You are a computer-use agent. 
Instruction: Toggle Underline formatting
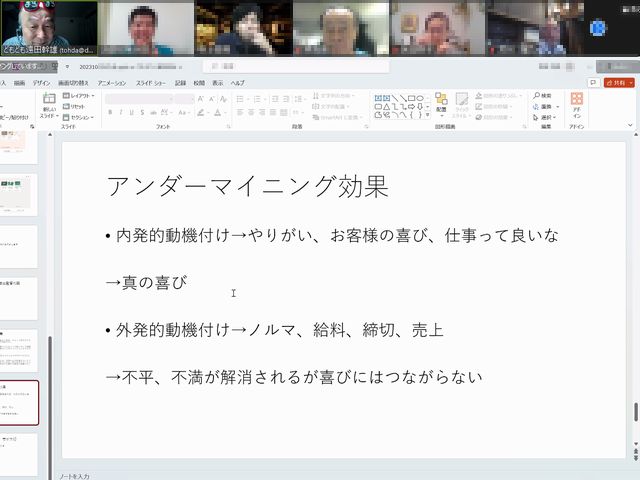click(x=132, y=112)
